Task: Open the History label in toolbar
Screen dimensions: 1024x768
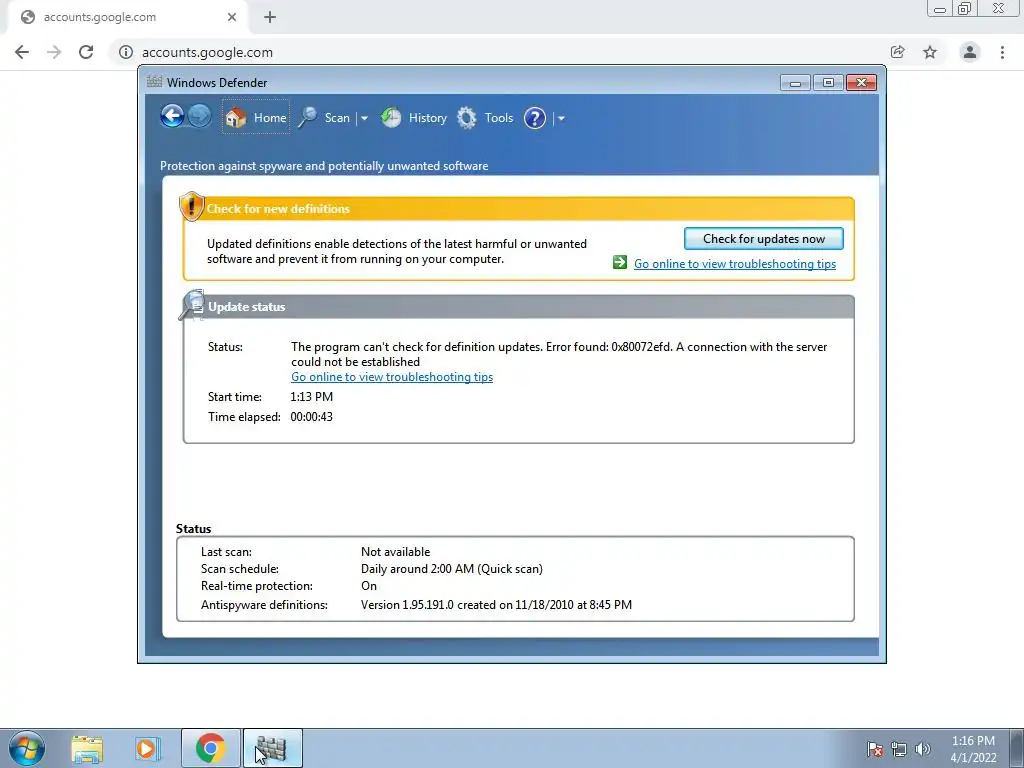Action: tap(428, 118)
